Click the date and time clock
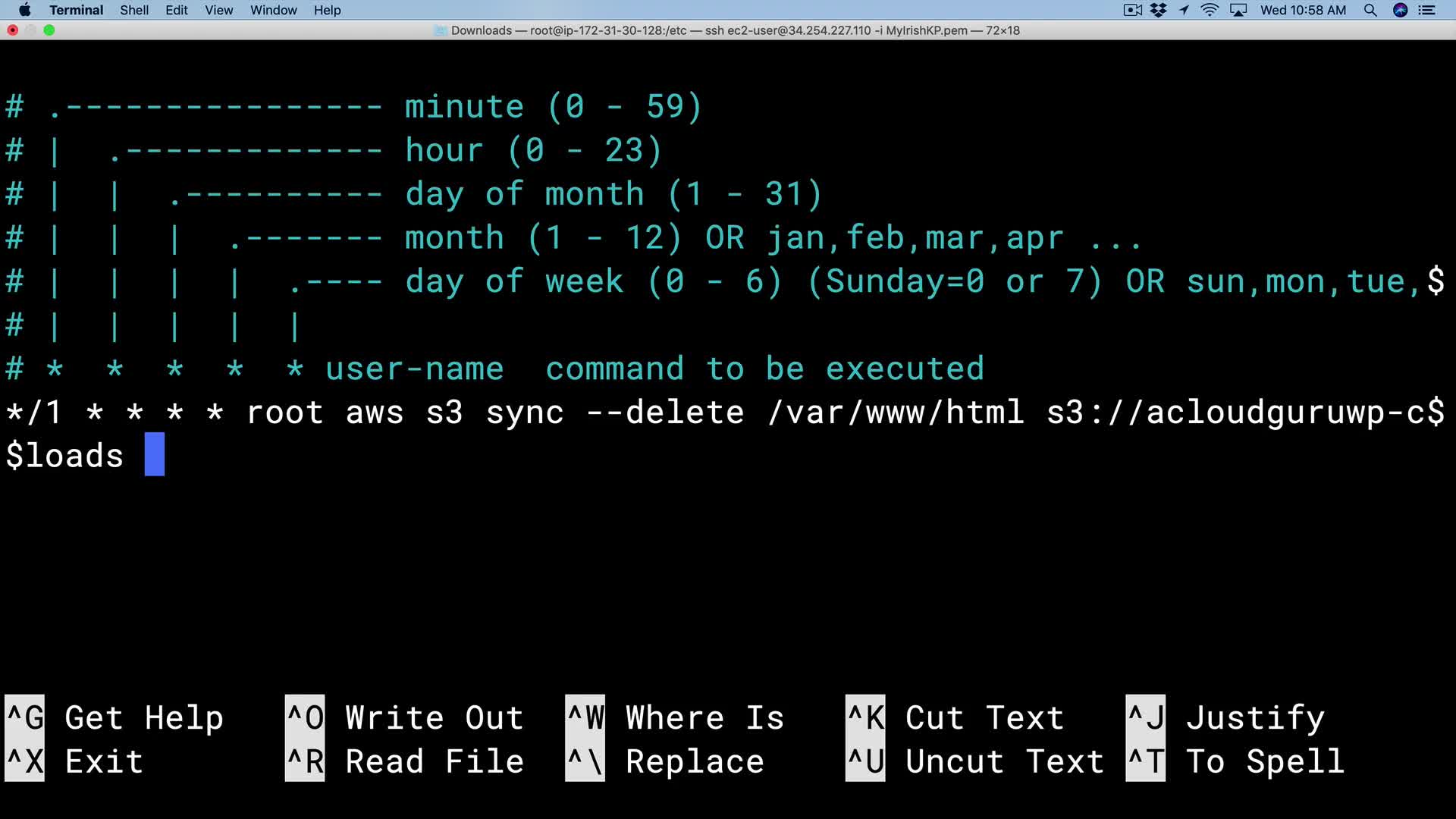 (x=1303, y=10)
